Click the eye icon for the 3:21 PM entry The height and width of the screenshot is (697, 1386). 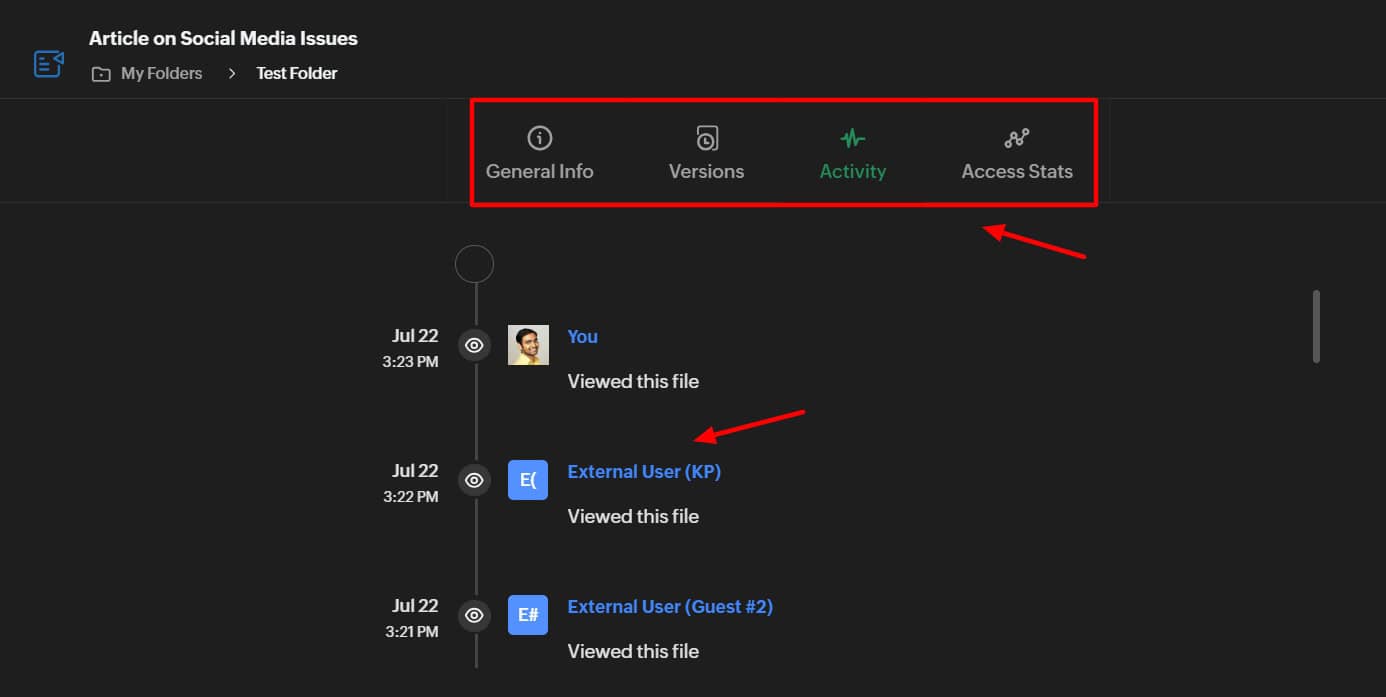(475, 615)
